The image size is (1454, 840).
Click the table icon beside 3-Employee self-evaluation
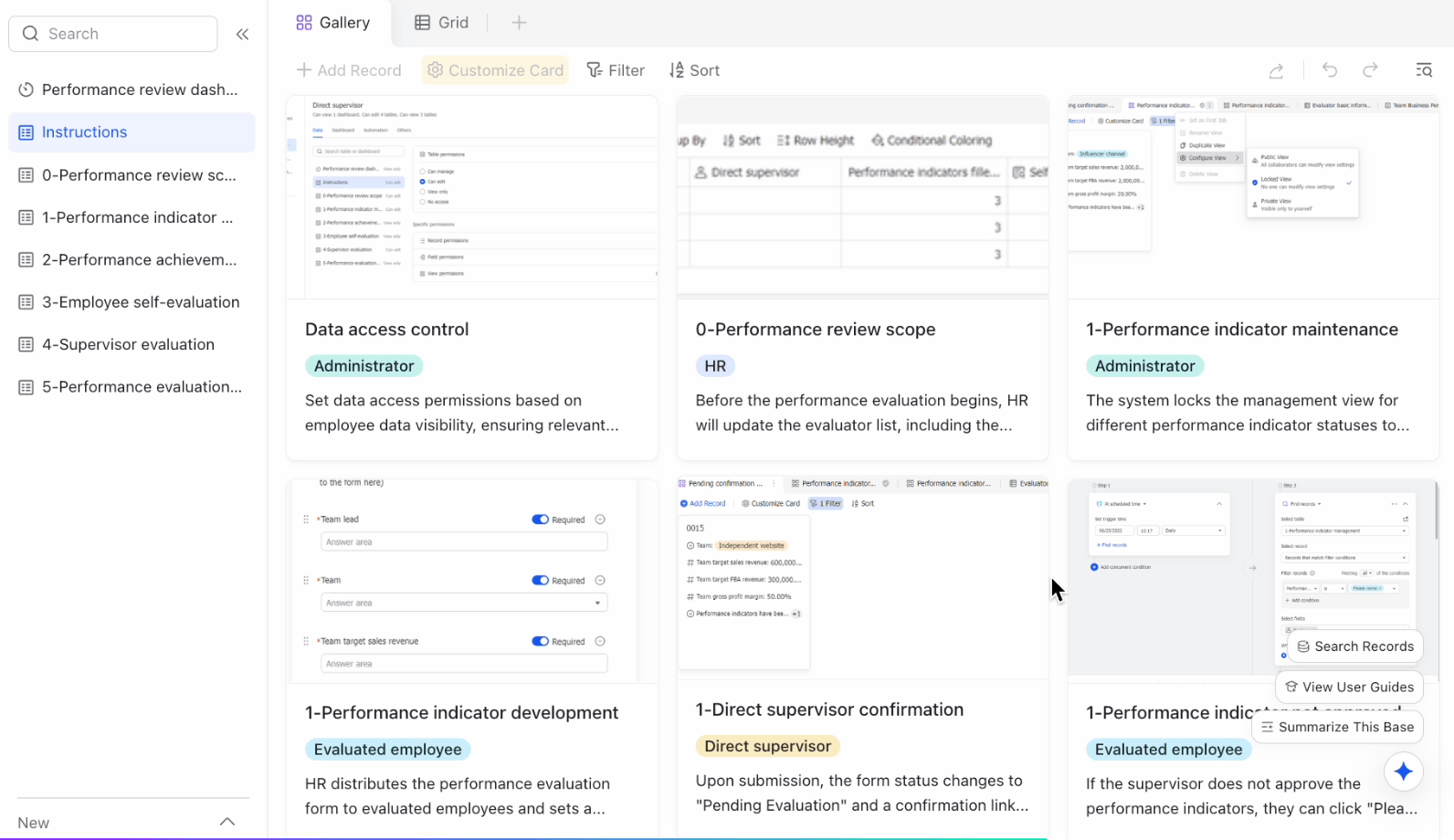(x=26, y=302)
